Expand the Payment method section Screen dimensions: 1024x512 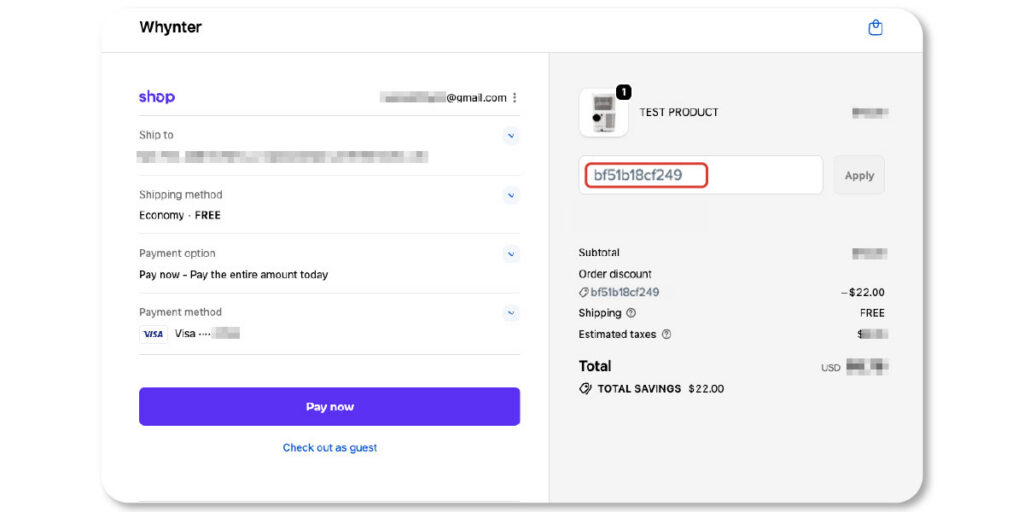point(511,312)
